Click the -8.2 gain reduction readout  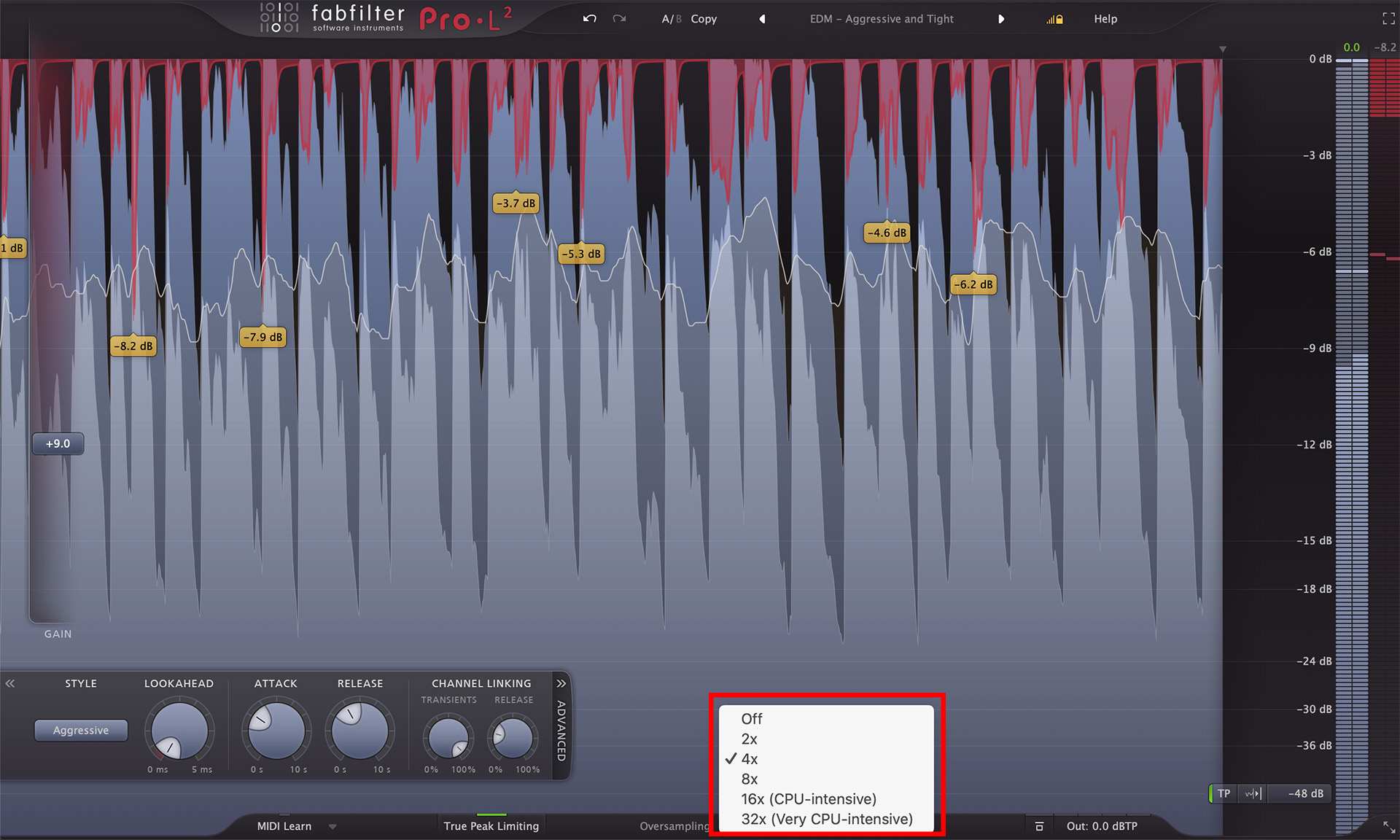click(x=1385, y=47)
